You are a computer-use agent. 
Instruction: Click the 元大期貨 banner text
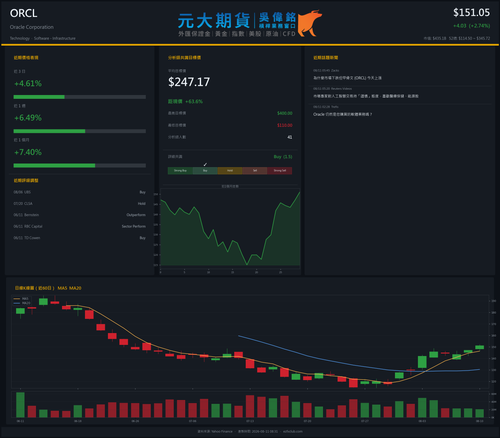pyautogui.click(x=214, y=21)
